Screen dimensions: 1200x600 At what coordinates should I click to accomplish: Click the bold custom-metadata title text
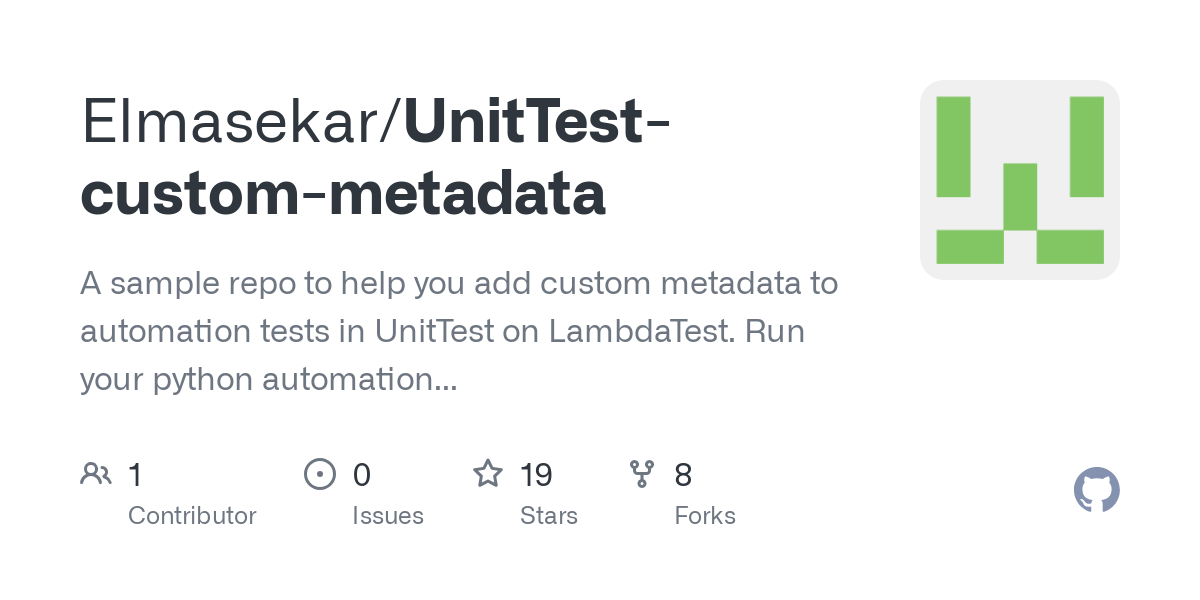[343, 194]
